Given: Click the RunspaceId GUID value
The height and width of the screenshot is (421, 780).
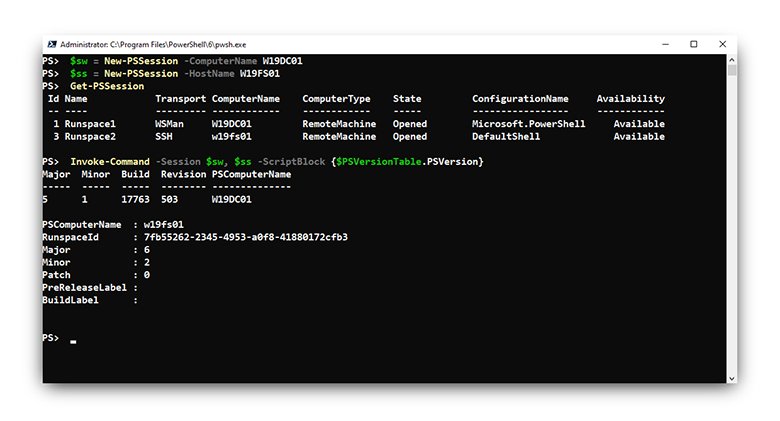Looking at the screenshot, I should (x=246, y=237).
